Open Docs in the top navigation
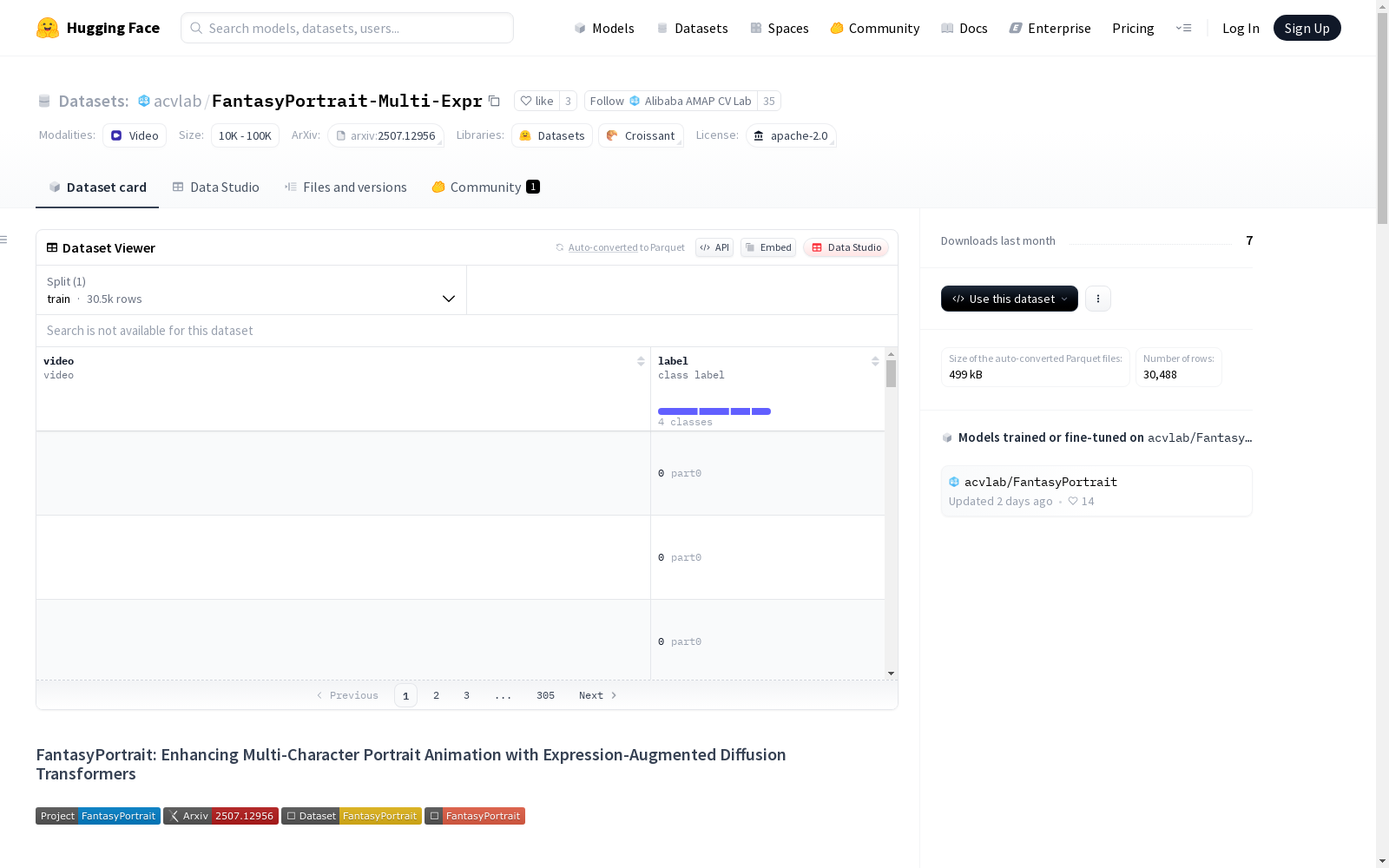The image size is (1389, 868). click(x=964, y=28)
